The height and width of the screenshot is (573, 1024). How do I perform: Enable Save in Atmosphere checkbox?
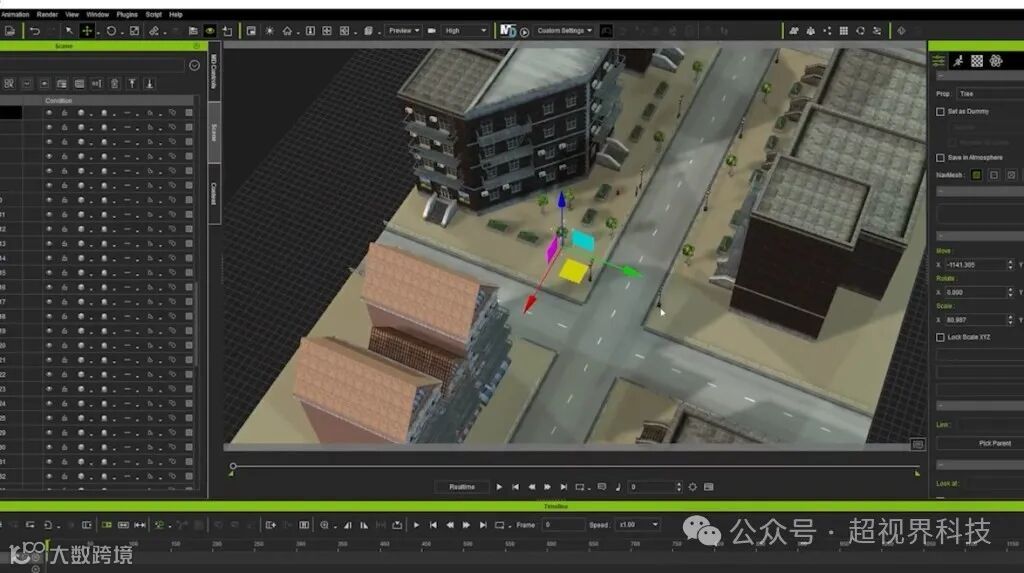click(940, 158)
